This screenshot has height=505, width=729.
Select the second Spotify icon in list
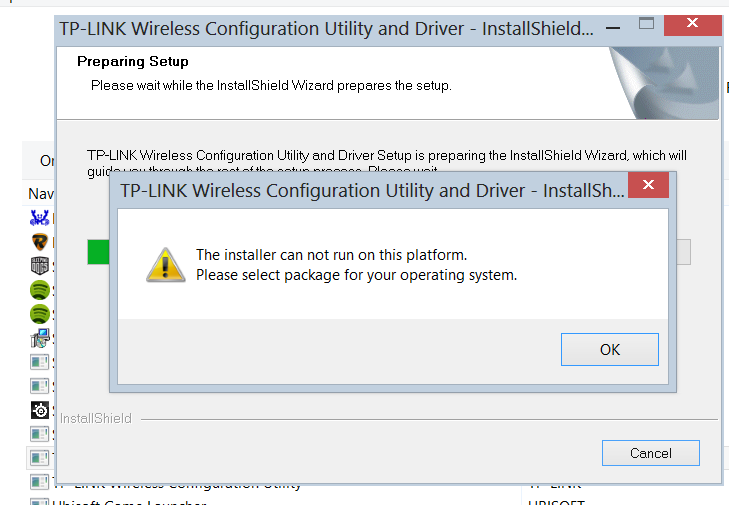[40, 314]
